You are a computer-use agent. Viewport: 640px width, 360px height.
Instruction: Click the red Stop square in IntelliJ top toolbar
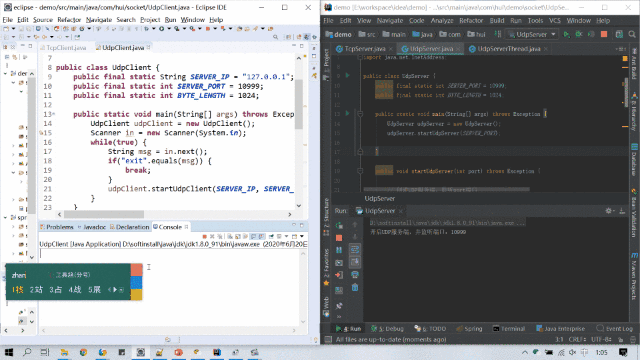point(604,35)
